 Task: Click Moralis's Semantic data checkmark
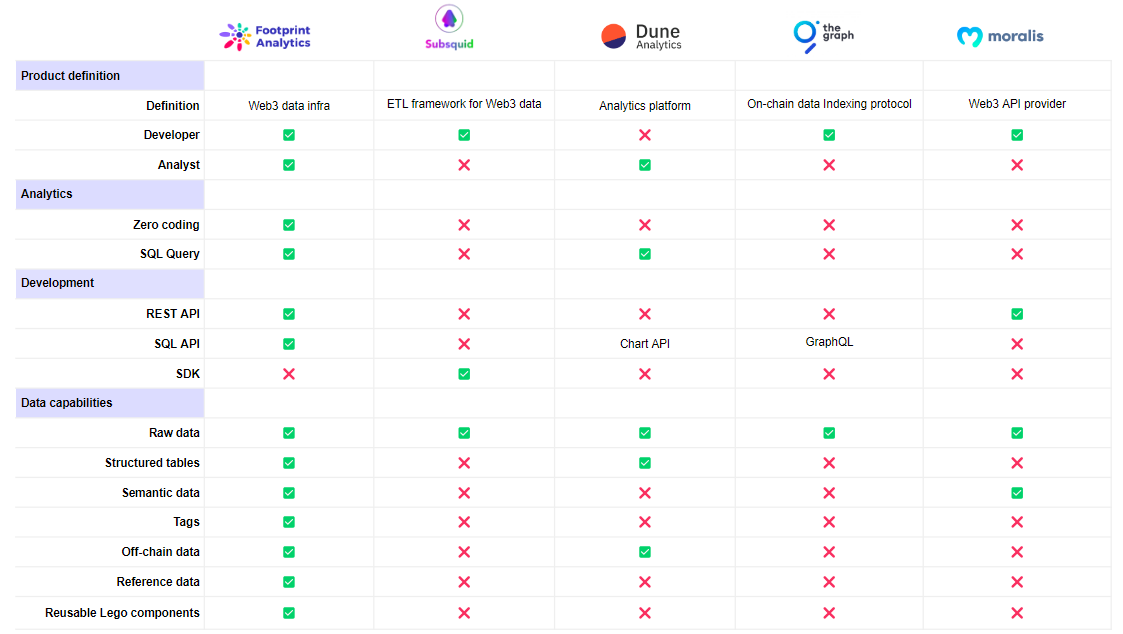[1017, 493]
